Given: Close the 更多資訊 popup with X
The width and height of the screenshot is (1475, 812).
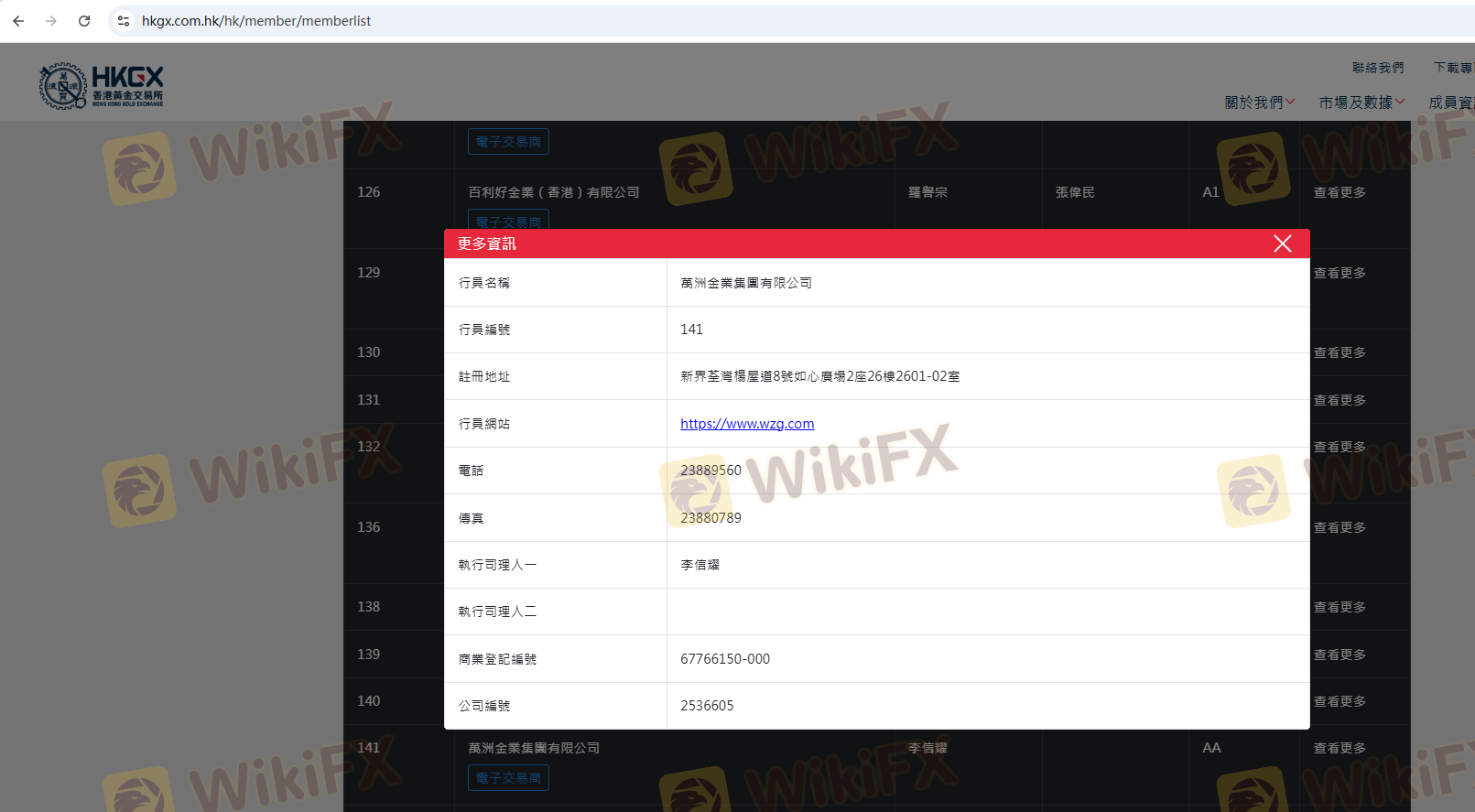Looking at the screenshot, I should (1282, 244).
